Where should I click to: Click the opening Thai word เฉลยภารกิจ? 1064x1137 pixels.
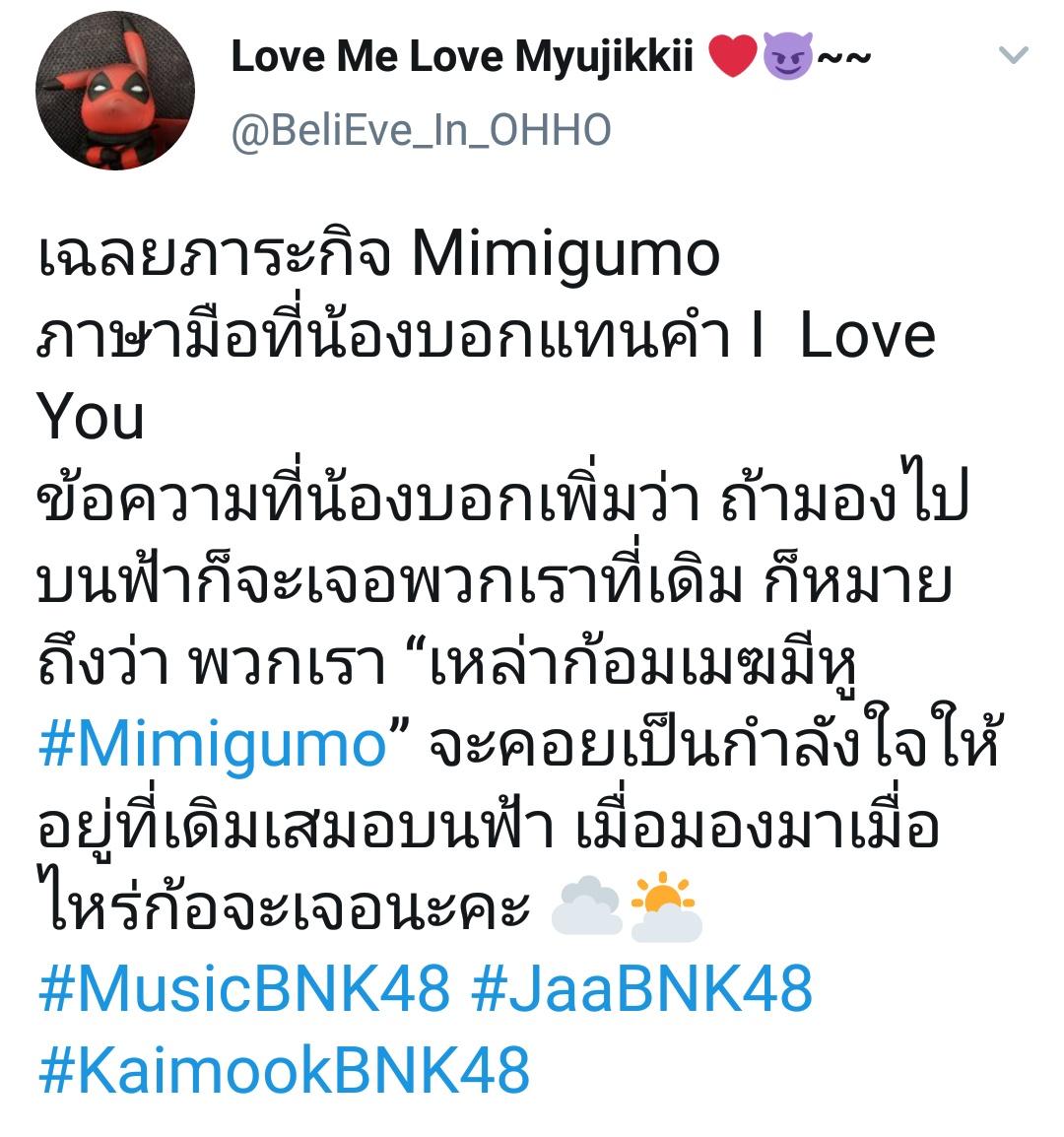(x=215, y=256)
